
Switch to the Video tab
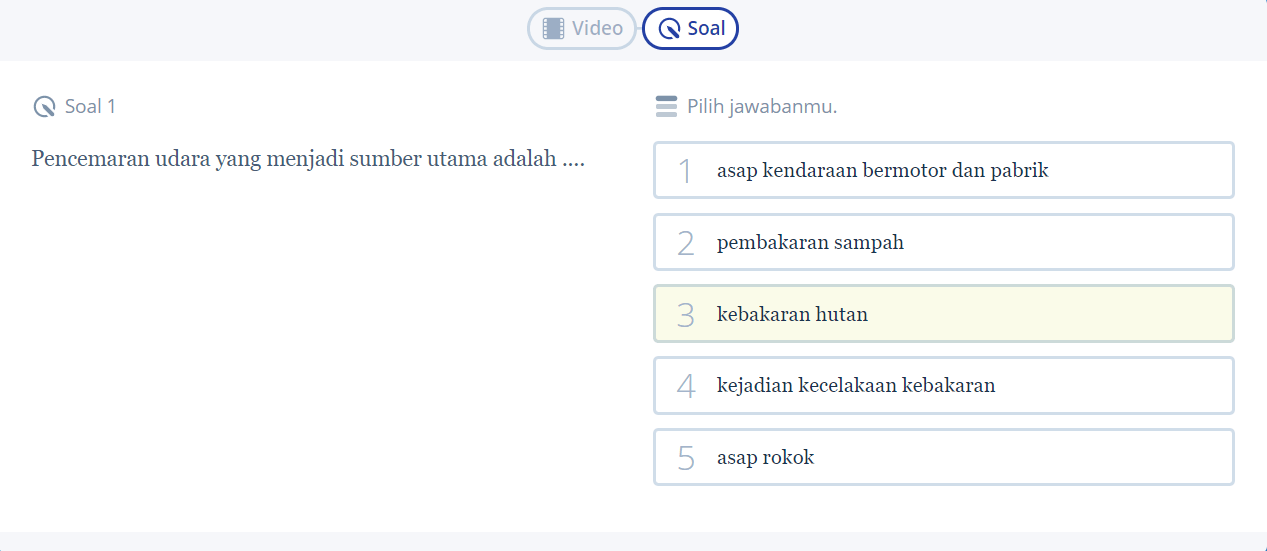pos(583,28)
